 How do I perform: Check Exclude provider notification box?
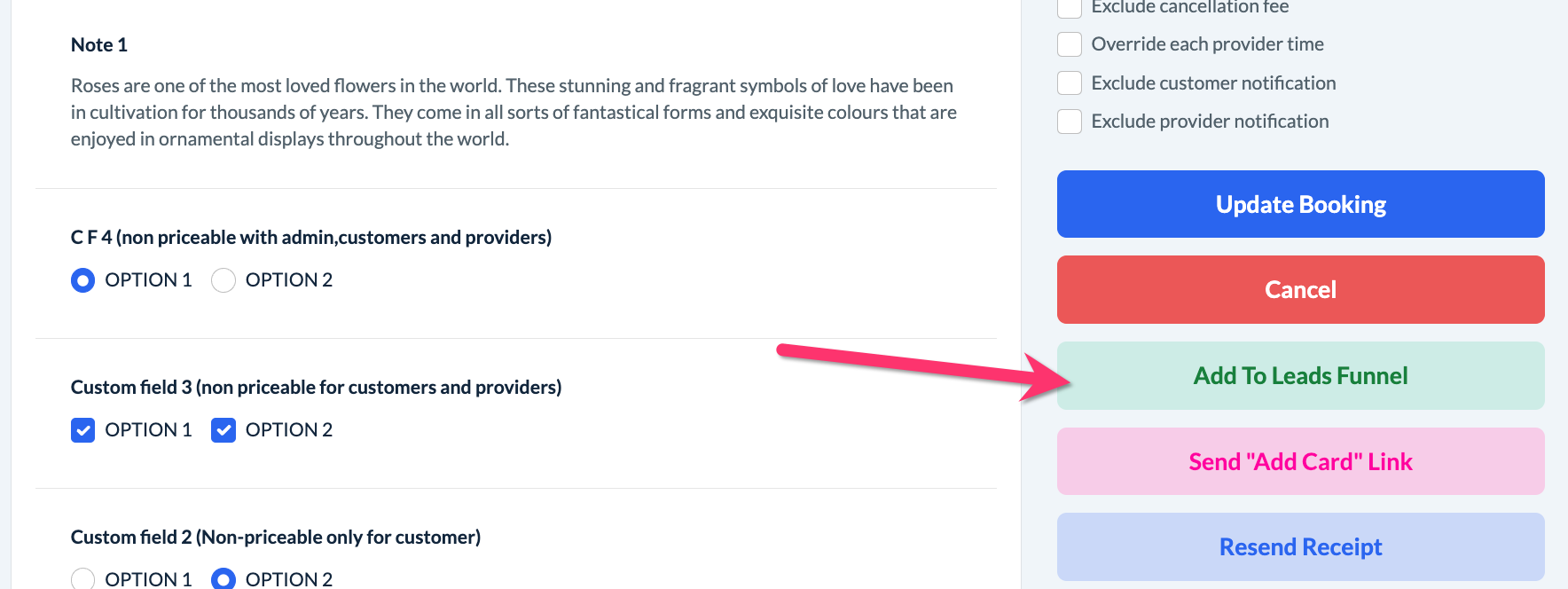[x=1070, y=122]
